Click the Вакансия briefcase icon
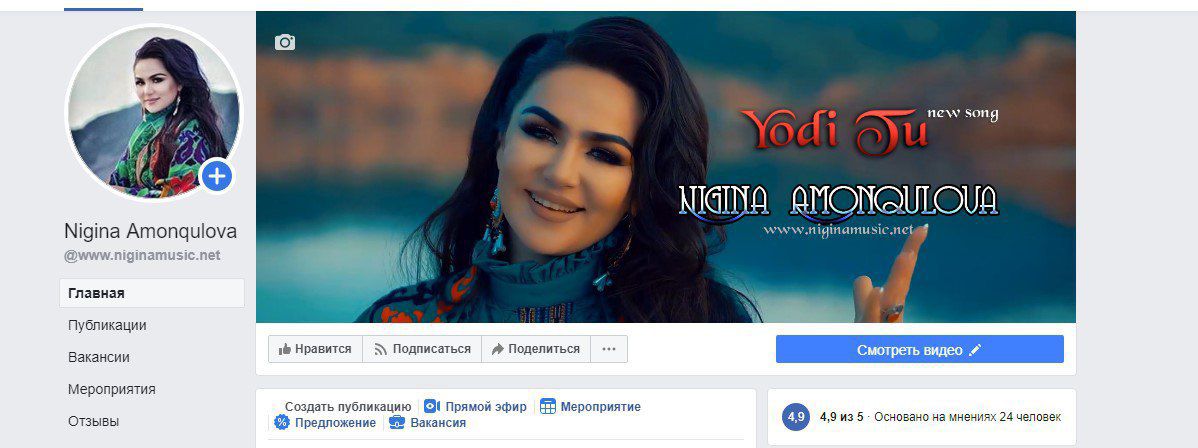1198x448 pixels. (397, 422)
